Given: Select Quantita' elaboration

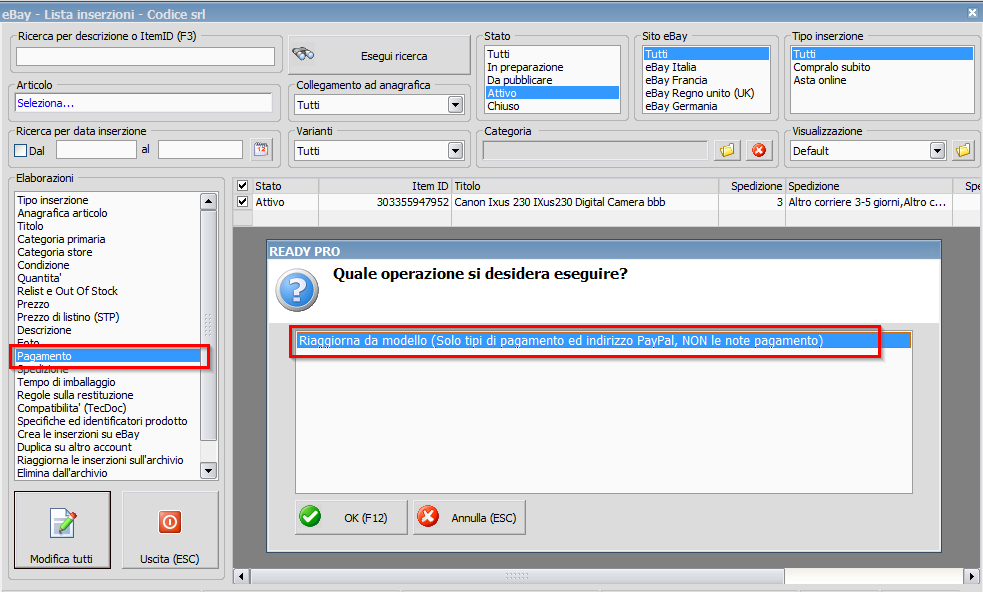Looking at the screenshot, I should click(x=107, y=278).
